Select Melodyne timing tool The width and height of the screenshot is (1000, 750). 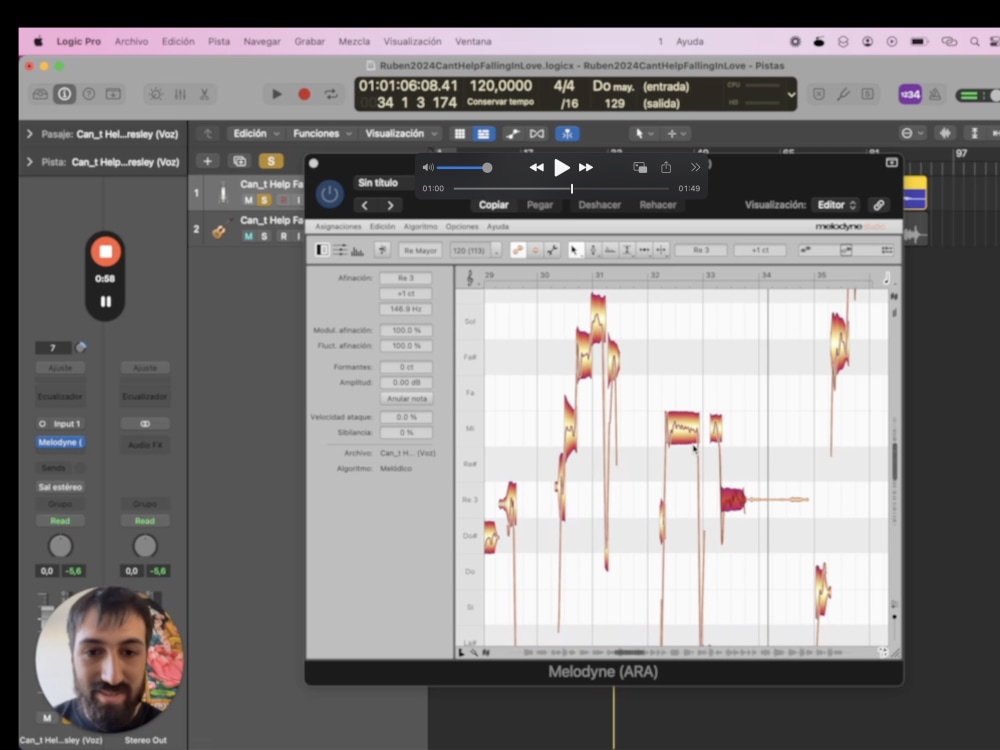tap(644, 250)
